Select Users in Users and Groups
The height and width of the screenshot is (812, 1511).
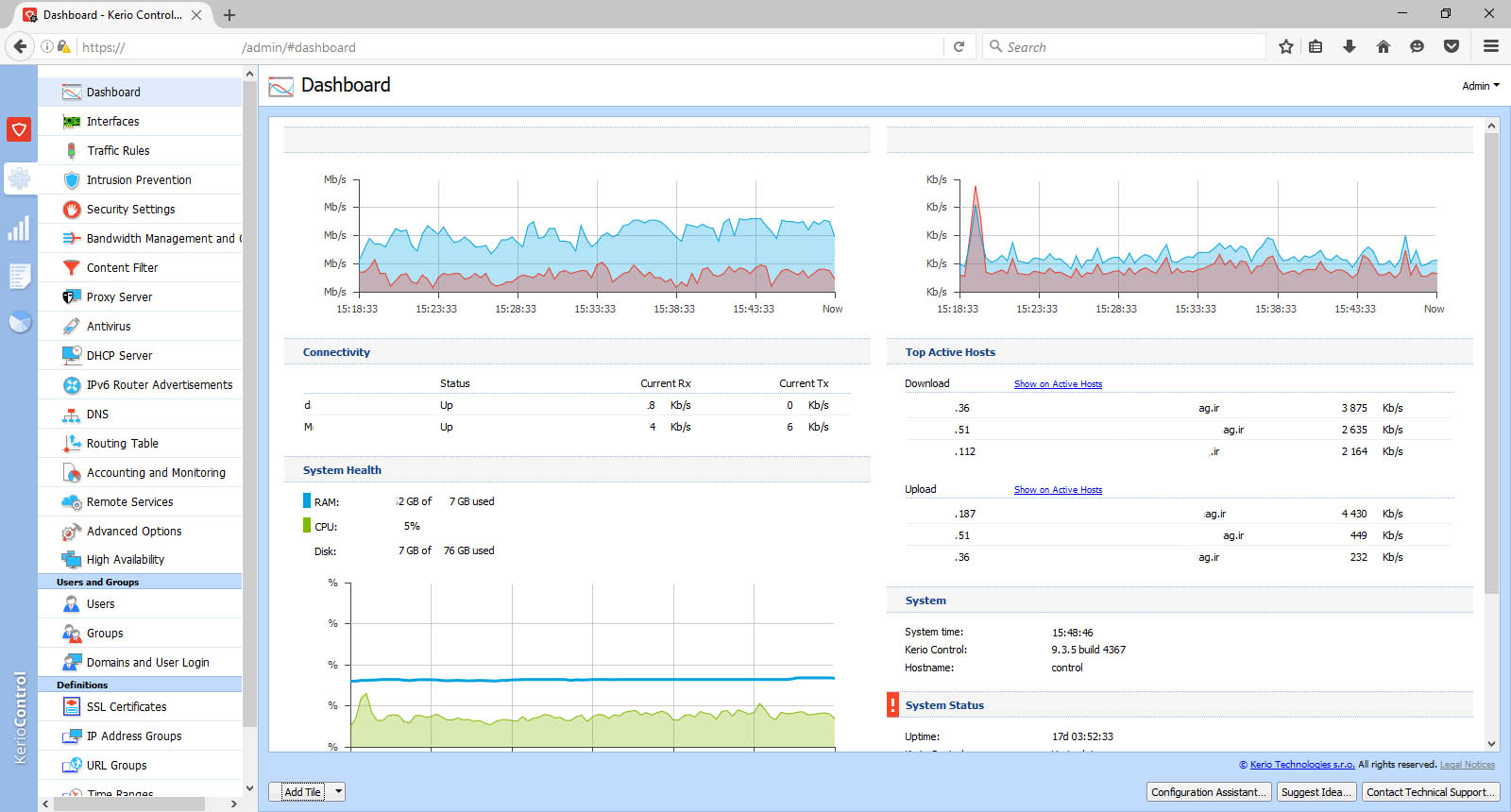pos(140,603)
